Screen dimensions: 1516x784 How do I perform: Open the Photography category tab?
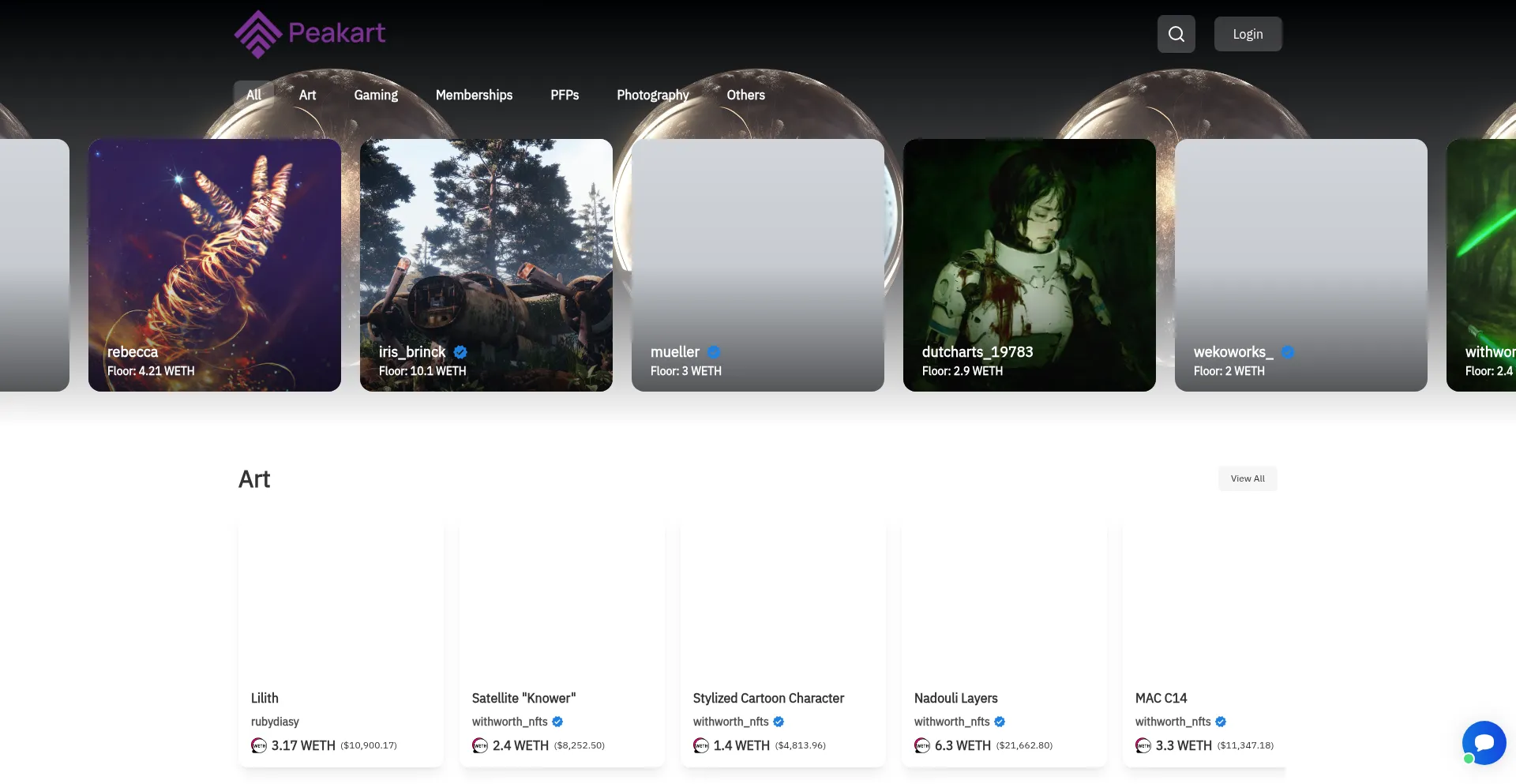tap(652, 95)
